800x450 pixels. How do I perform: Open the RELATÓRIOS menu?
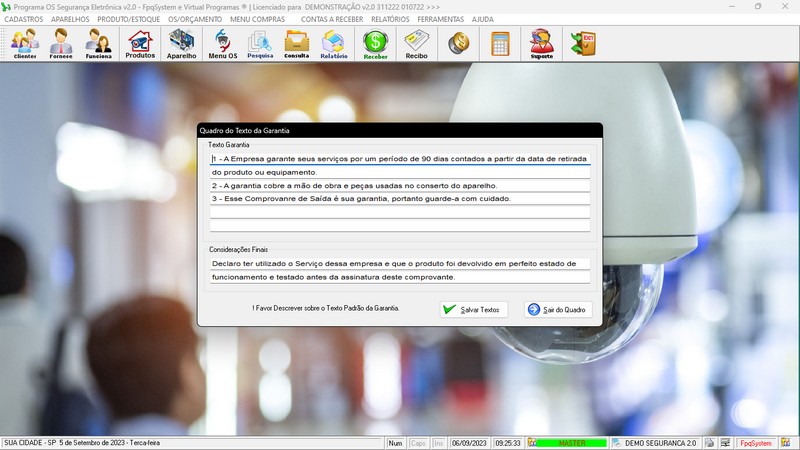coord(390,19)
